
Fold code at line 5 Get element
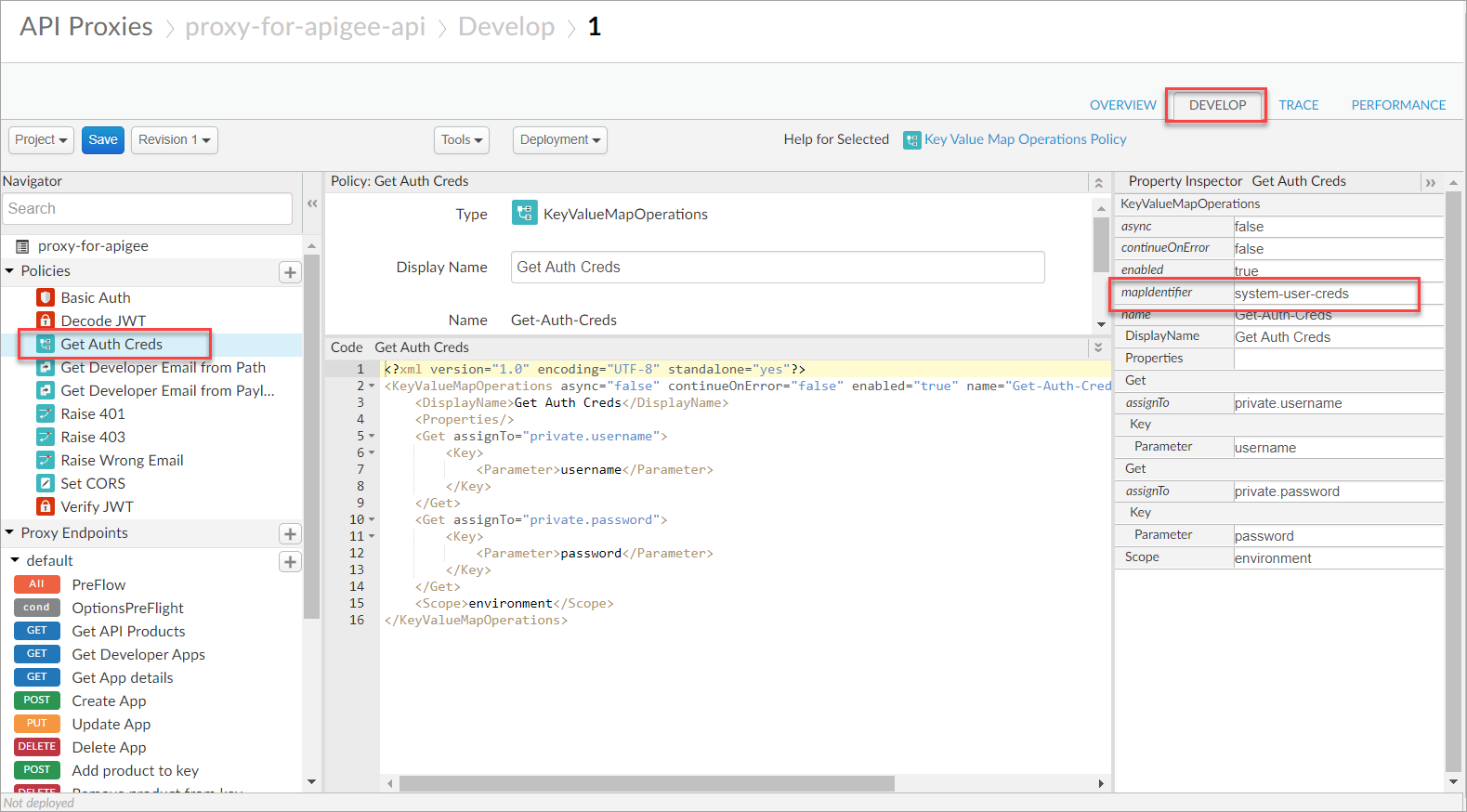pyautogui.click(x=373, y=437)
